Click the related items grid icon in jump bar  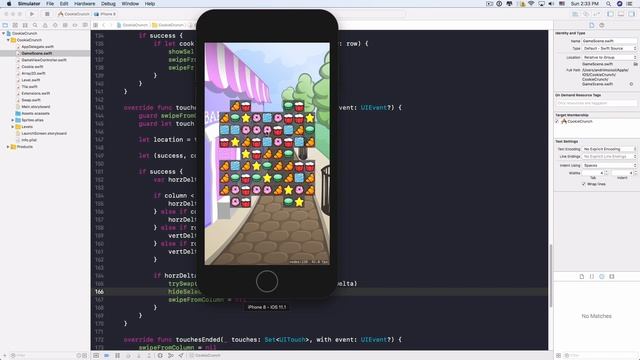pyautogui.click(x=95, y=25)
